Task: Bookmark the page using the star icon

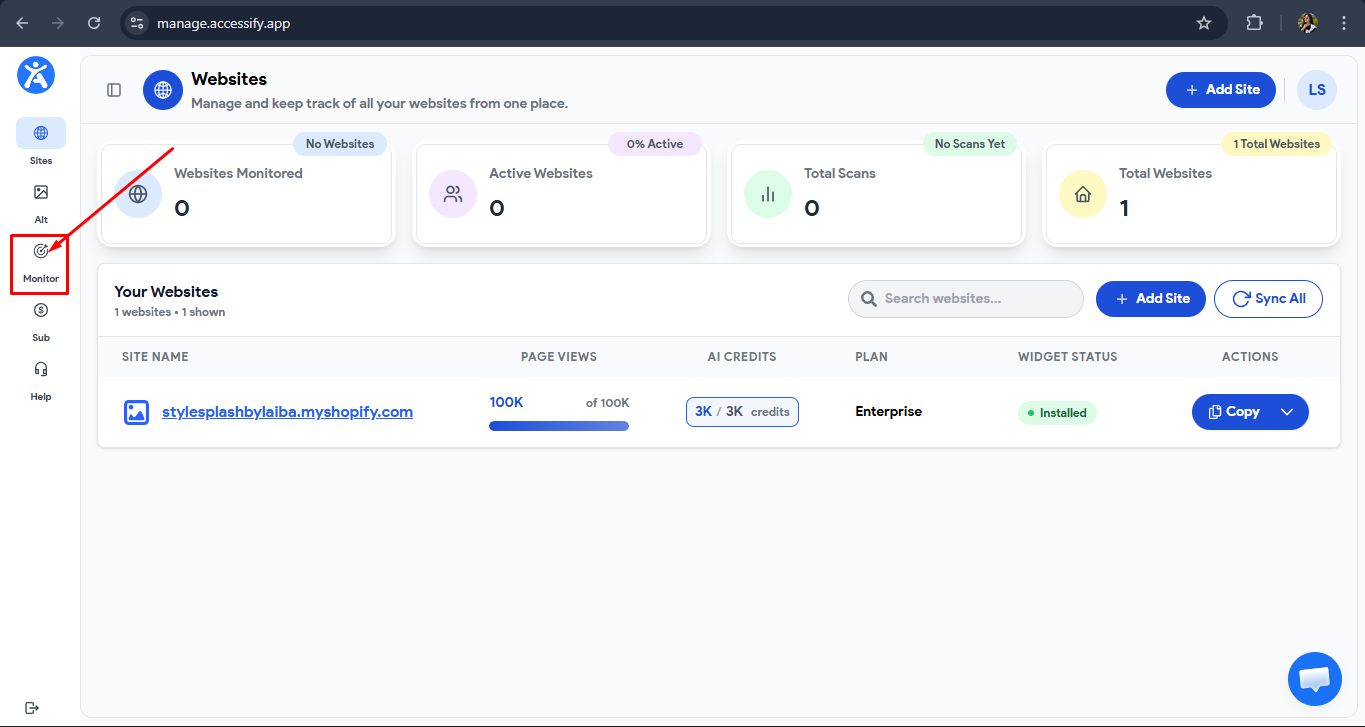Action: (x=1204, y=22)
